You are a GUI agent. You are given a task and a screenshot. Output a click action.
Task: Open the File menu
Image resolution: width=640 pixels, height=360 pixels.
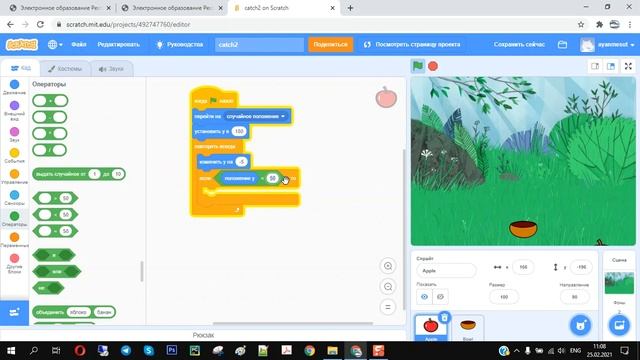tap(79, 44)
